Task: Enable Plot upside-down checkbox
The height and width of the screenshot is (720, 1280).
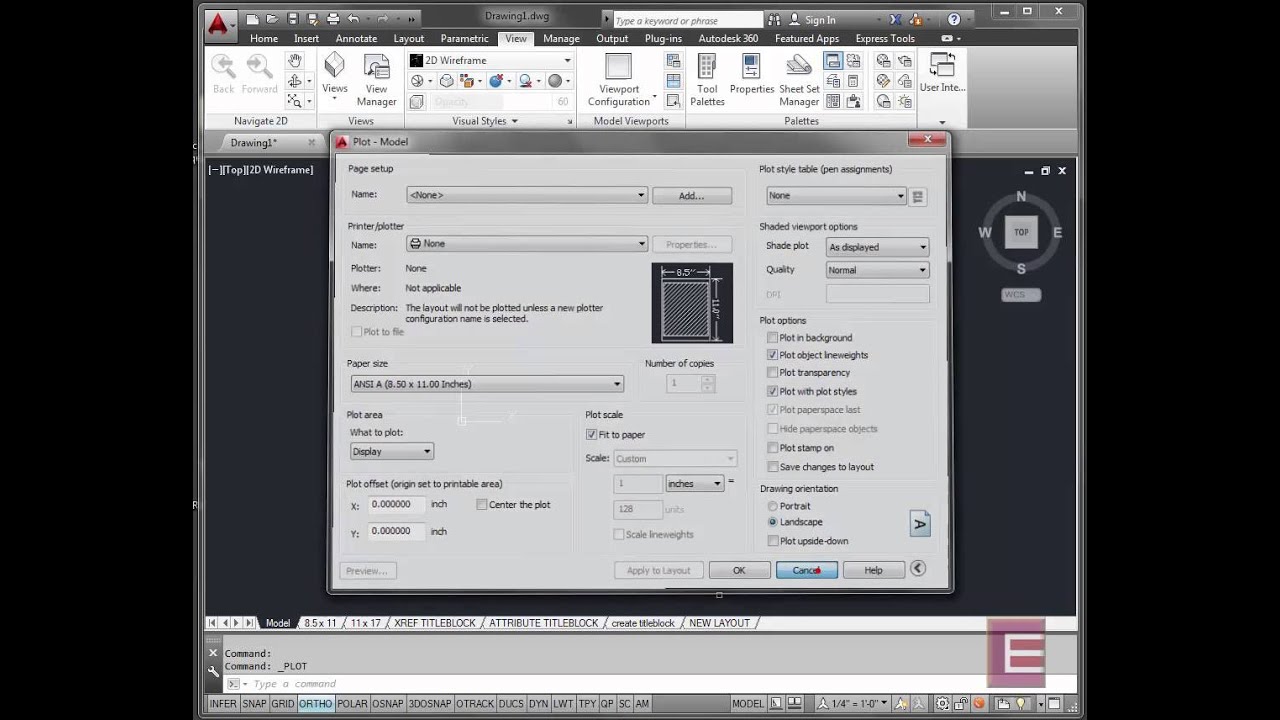Action: (772, 541)
